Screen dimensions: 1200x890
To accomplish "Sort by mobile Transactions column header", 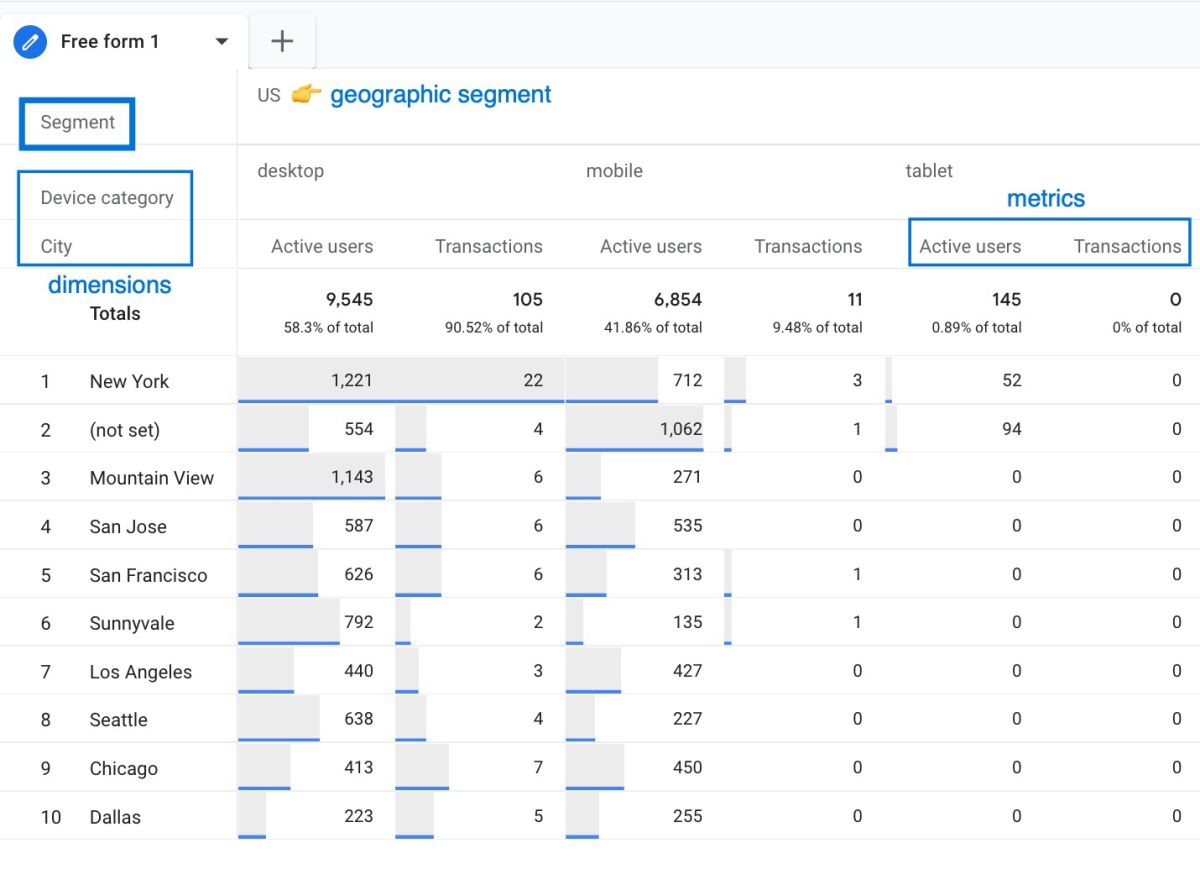I will point(808,246).
